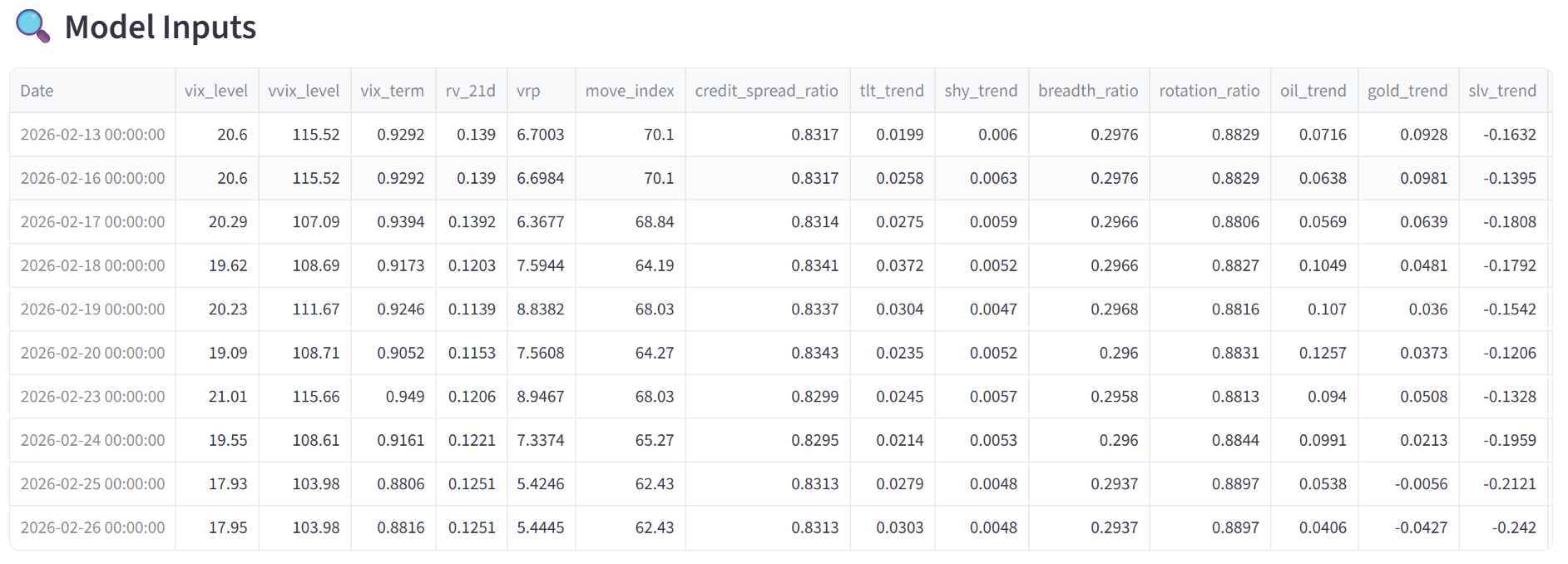Screen dimensions: 1568x564
Task: Click the gold_trend column header
Action: tap(1408, 91)
